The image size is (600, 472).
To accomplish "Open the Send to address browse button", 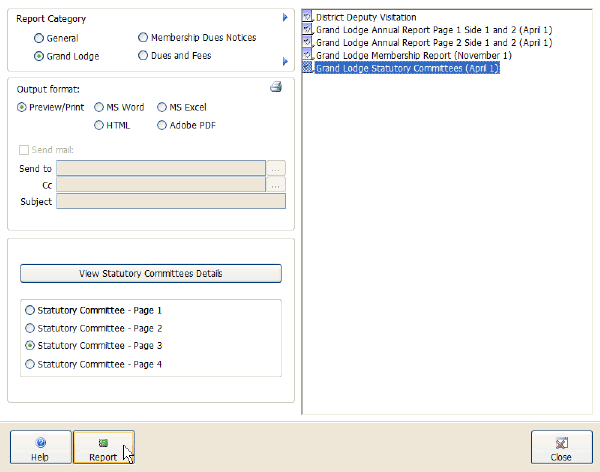I will 277,168.
